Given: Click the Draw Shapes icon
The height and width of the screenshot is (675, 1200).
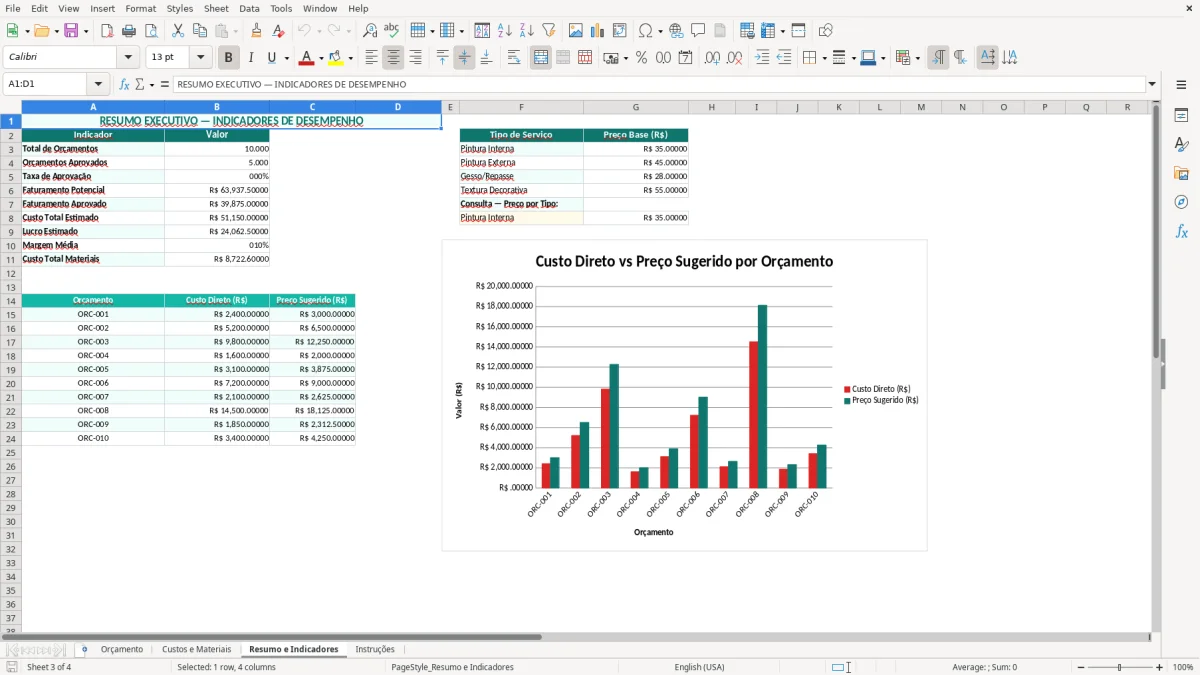Looking at the screenshot, I should point(826,31).
